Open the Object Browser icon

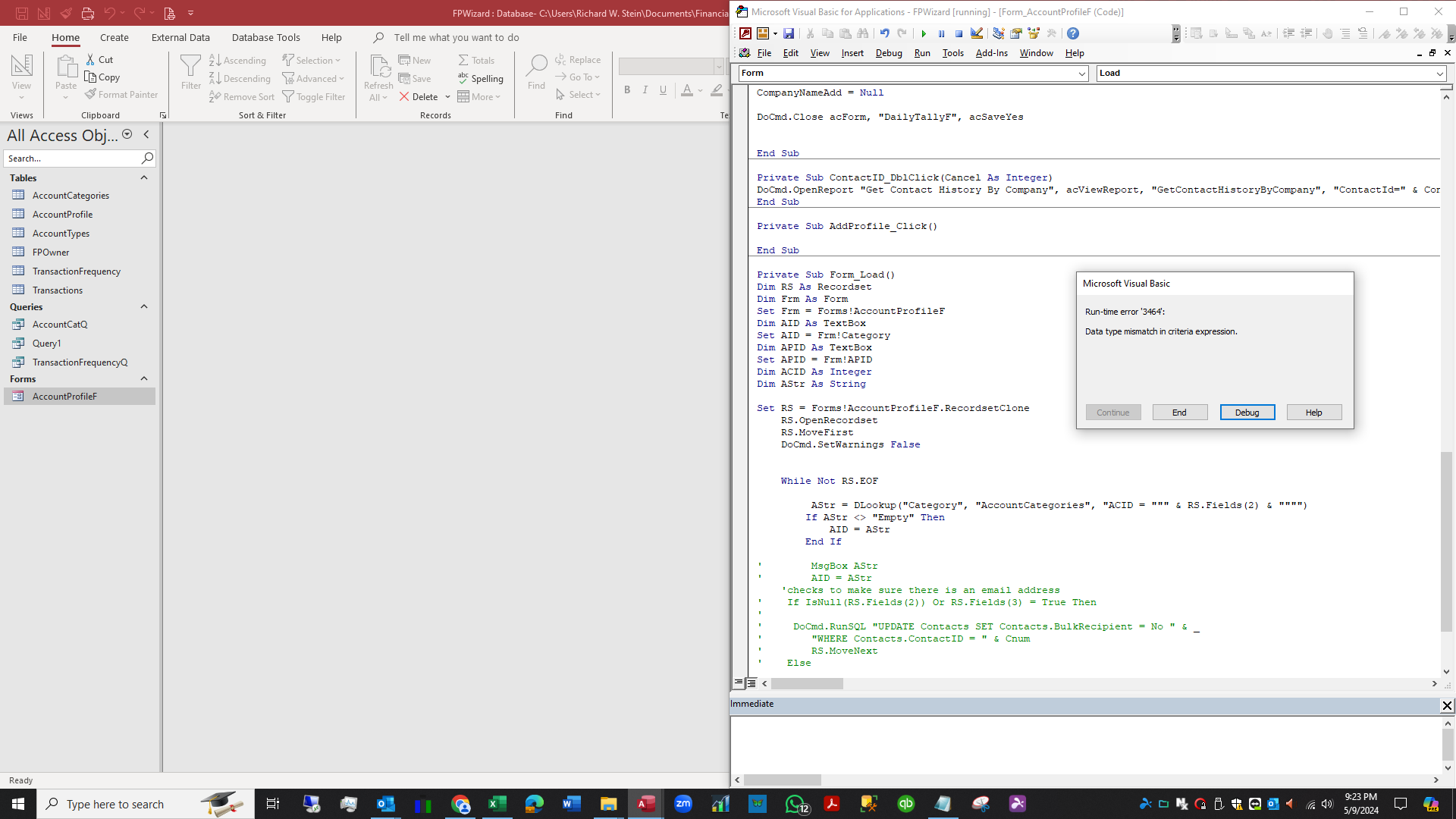(1034, 33)
